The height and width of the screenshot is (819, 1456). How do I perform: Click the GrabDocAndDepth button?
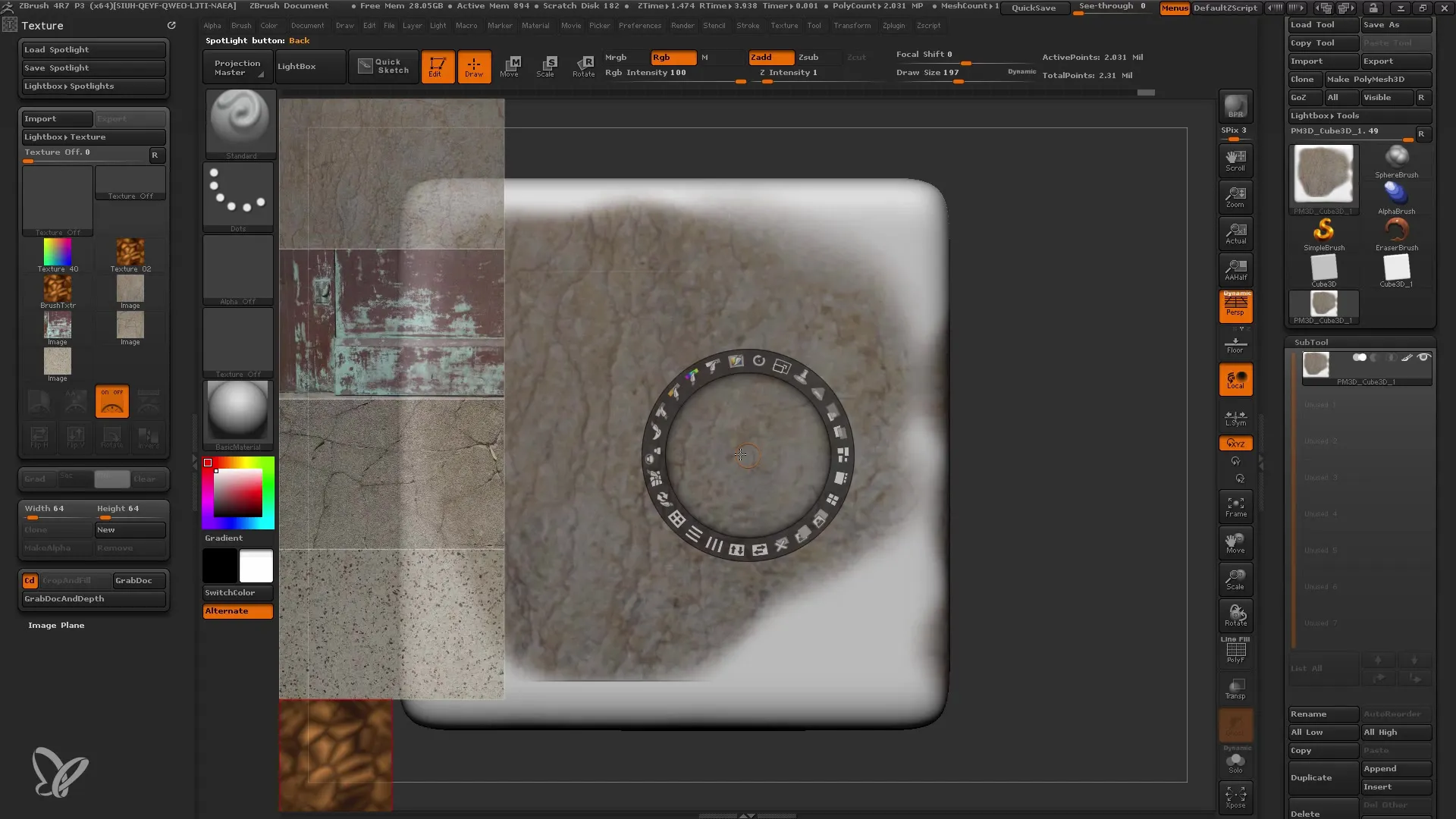pyautogui.click(x=94, y=598)
